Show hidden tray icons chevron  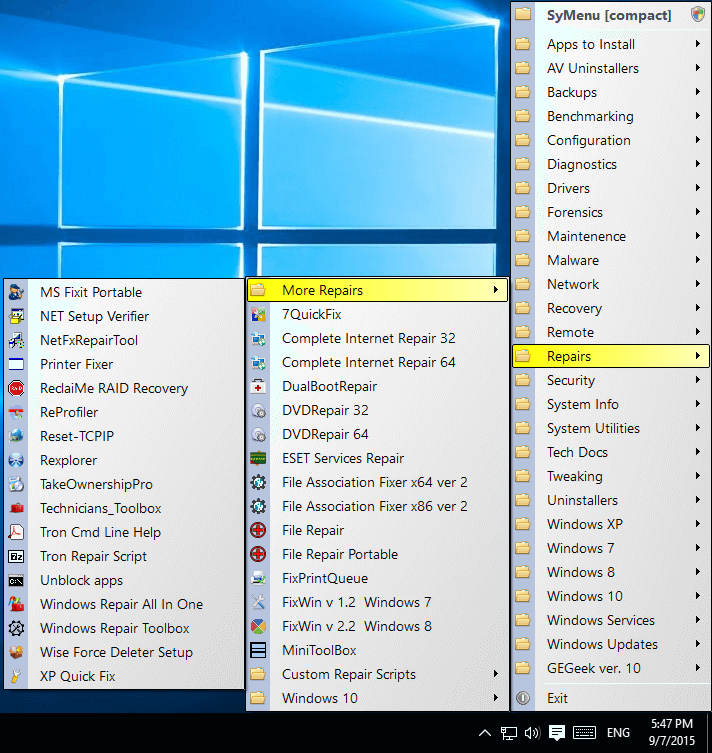click(x=485, y=732)
